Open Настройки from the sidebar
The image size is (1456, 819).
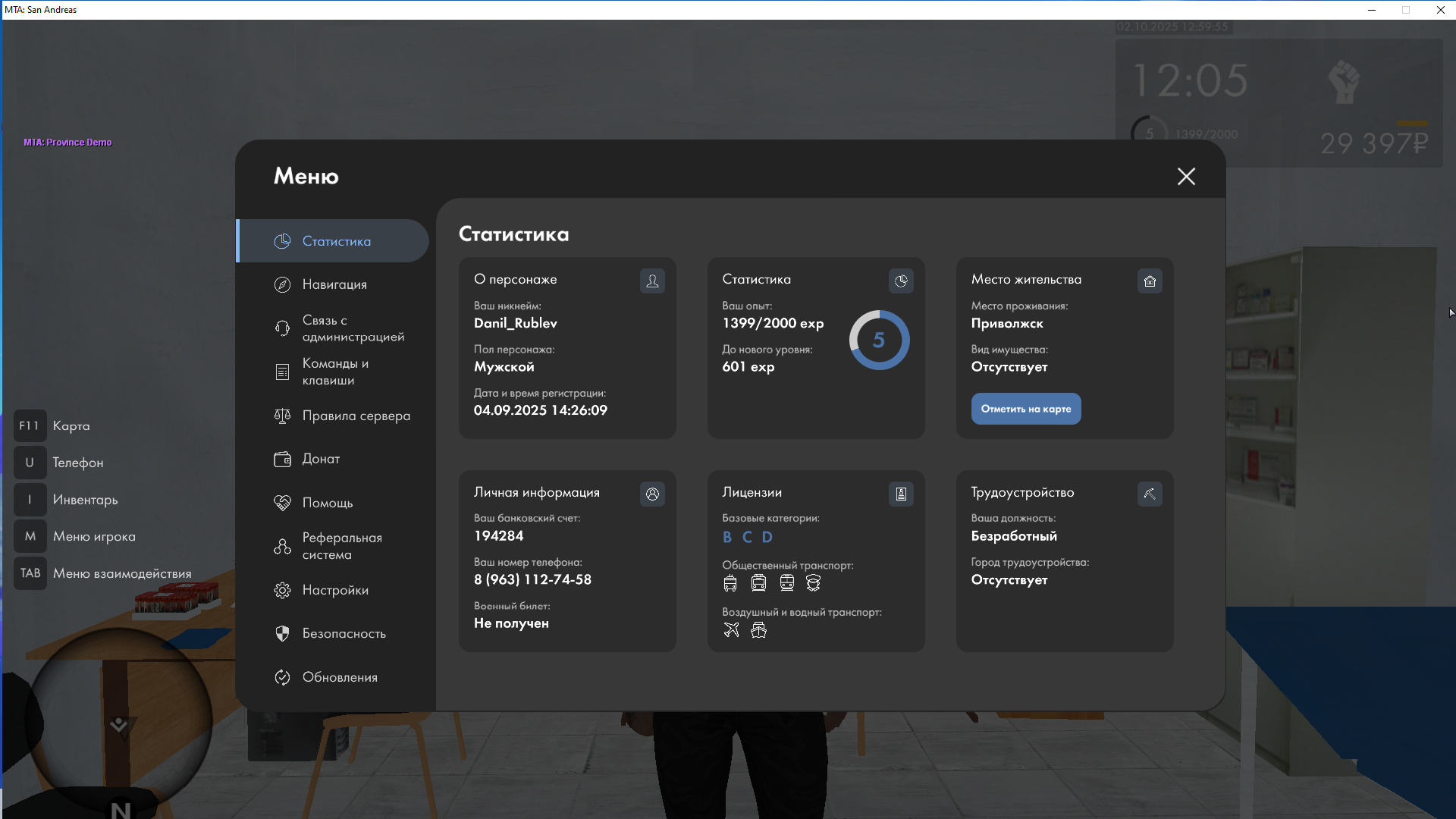(x=334, y=590)
